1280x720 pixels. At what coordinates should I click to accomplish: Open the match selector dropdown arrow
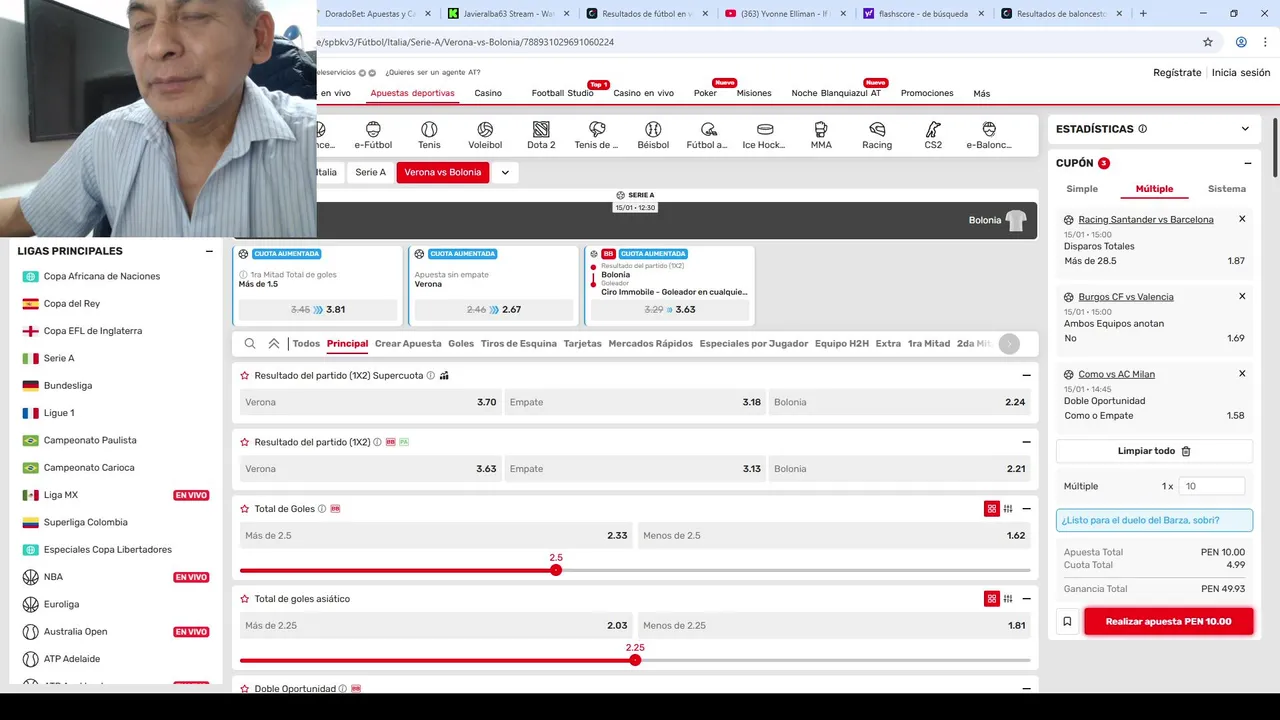click(x=505, y=172)
